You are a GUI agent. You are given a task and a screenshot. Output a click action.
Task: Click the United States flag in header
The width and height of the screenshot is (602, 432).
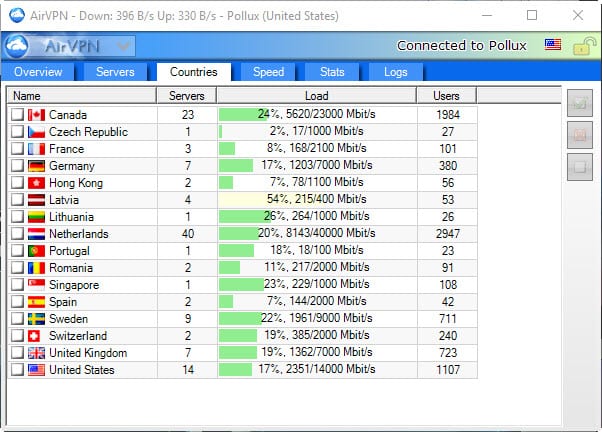point(553,46)
